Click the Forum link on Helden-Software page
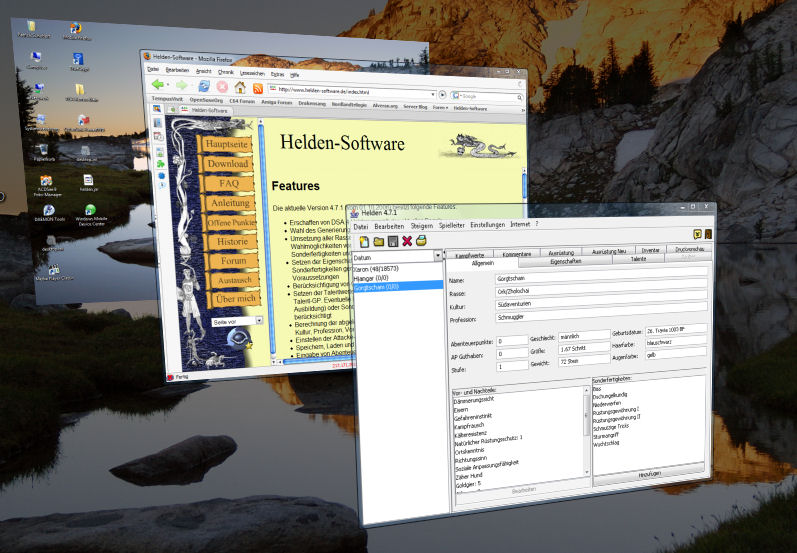This screenshot has width=797, height=553. coord(233,261)
